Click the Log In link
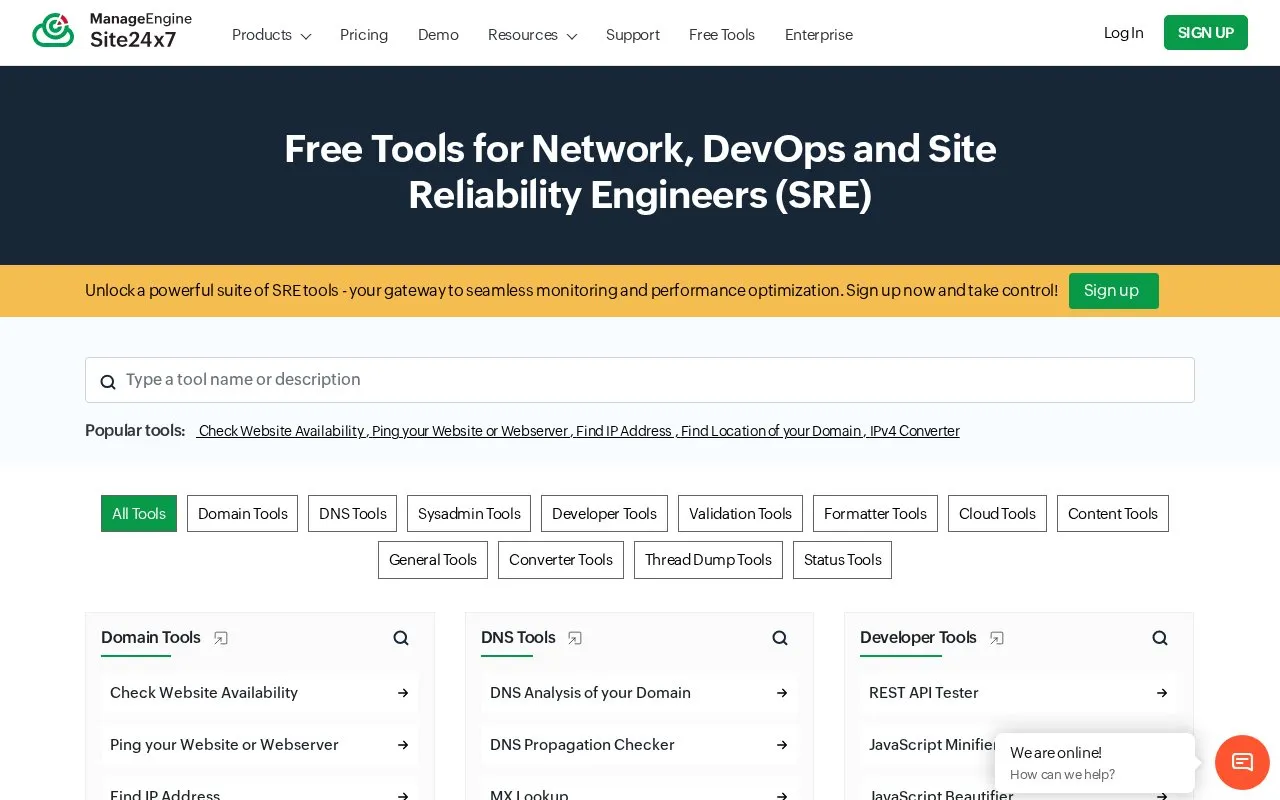Viewport: 1280px width, 800px height. pyautogui.click(x=1124, y=33)
